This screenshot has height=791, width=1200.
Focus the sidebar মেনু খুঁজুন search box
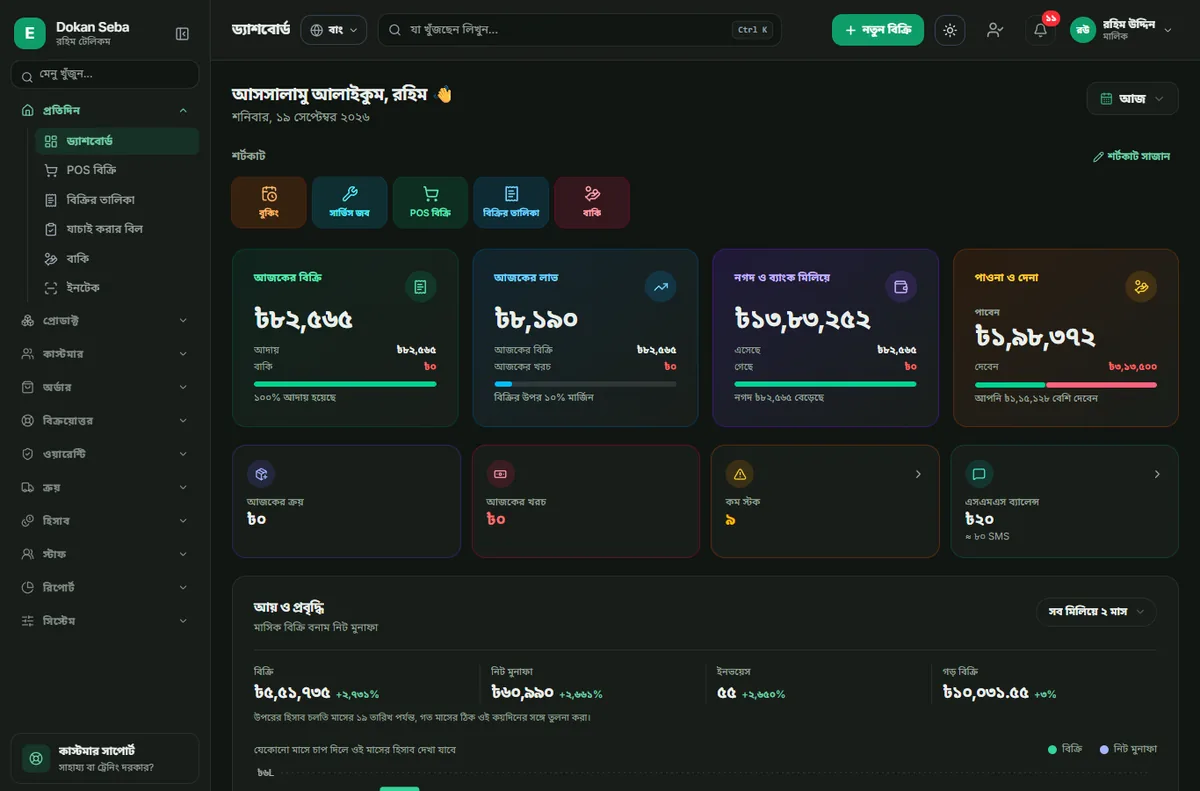tap(105, 74)
